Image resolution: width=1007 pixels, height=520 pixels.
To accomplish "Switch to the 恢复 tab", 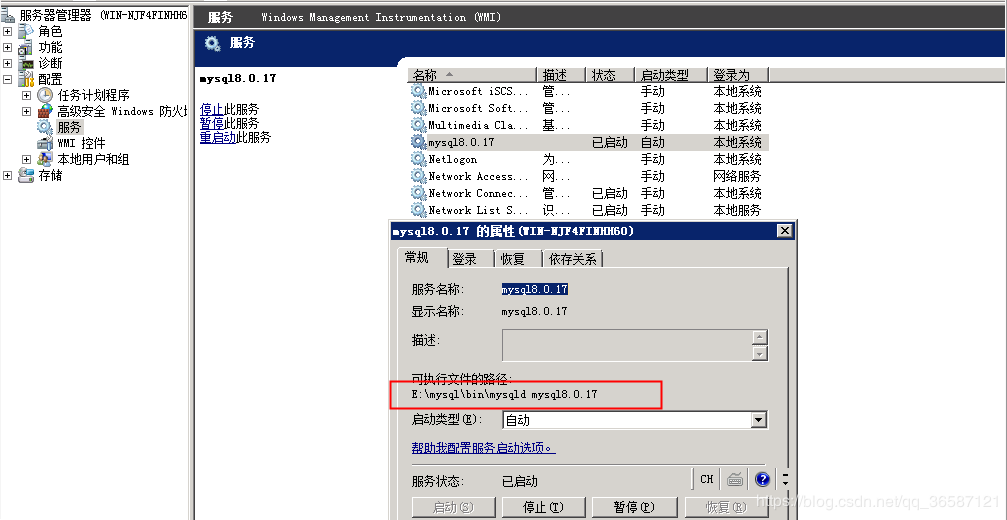I will [518, 259].
